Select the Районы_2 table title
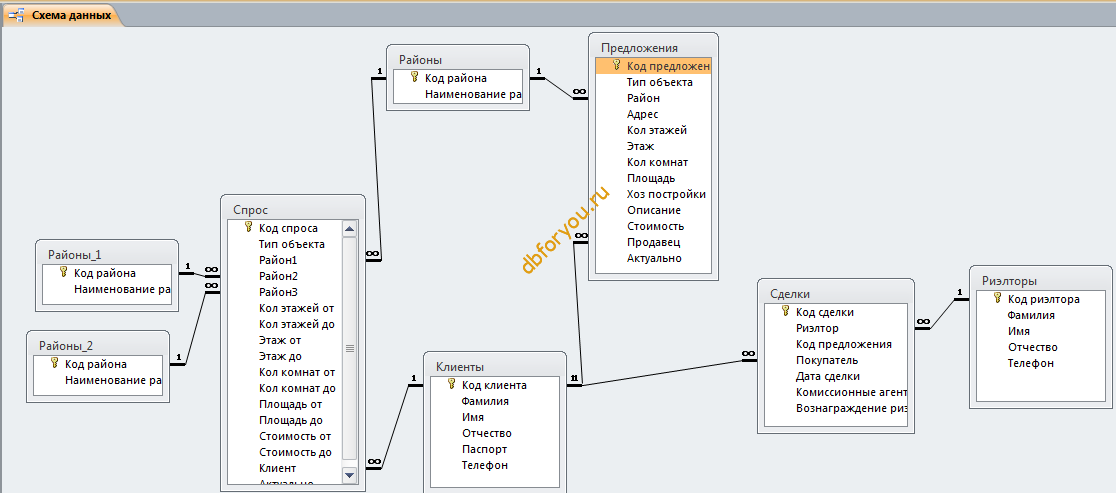This screenshot has width=1116, height=493. [x=65, y=346]
